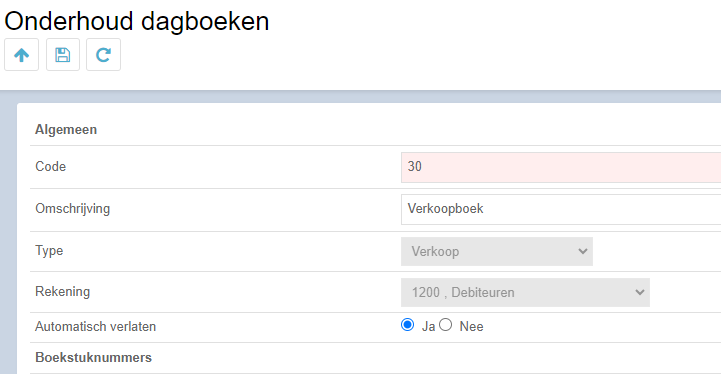Click the chevron arrow of the Type dropdown

click(x=583, y=251)
